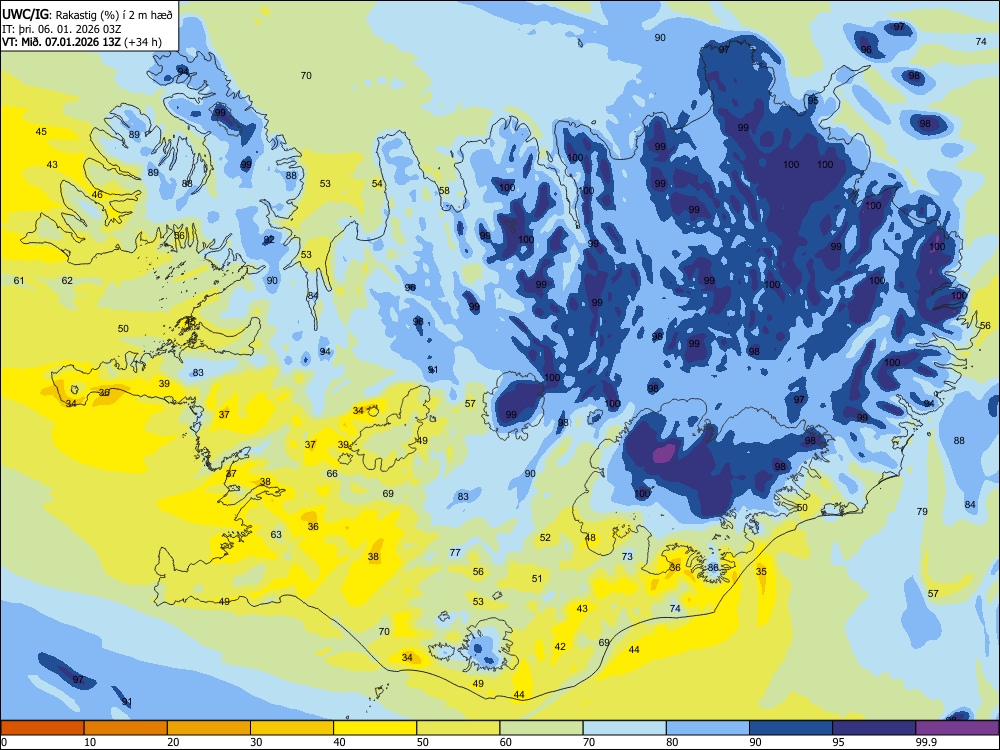Click the map value '66' in central-west

332,473
